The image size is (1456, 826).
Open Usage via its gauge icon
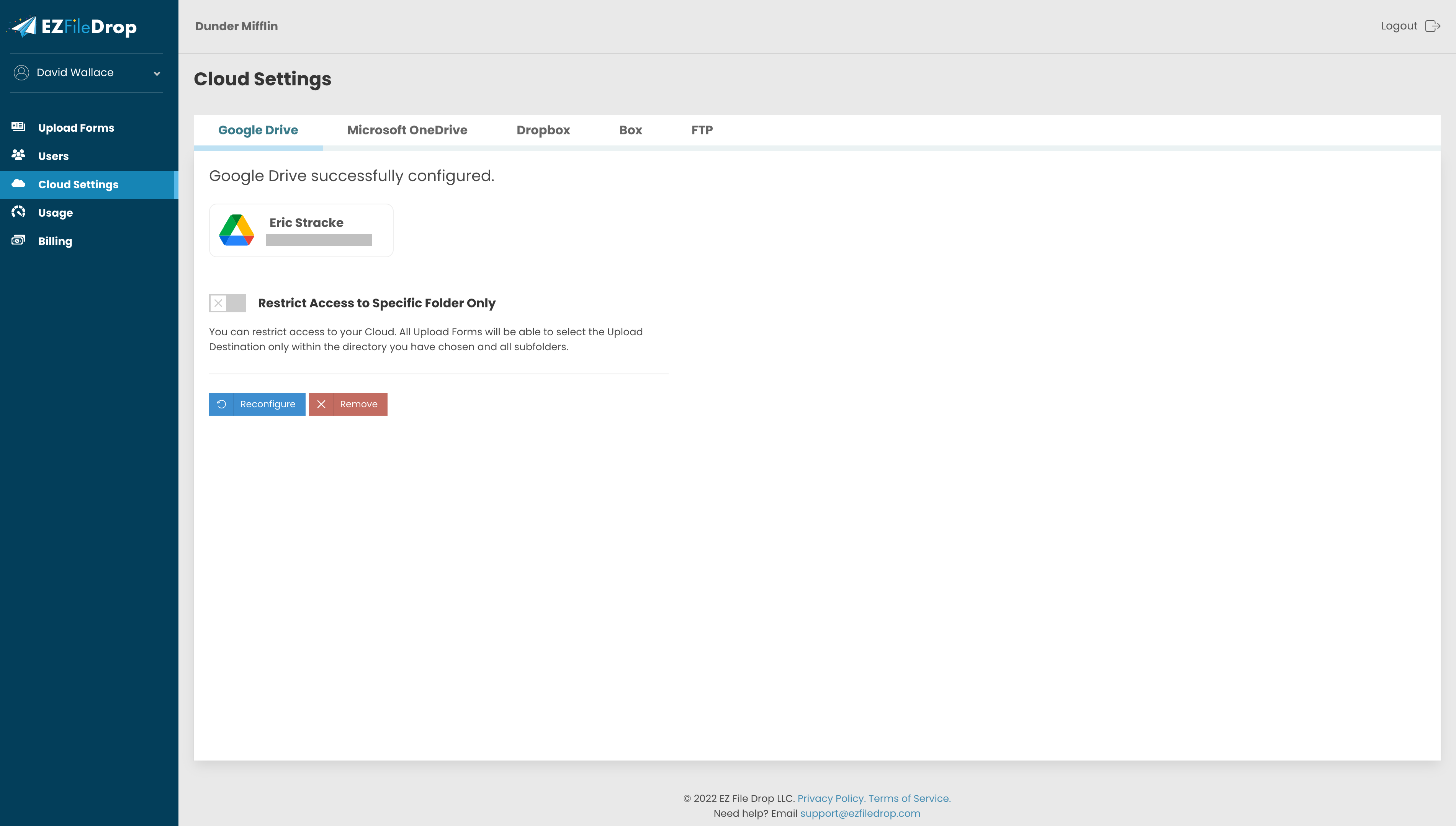pyautogui.click(x=18, y=212)
